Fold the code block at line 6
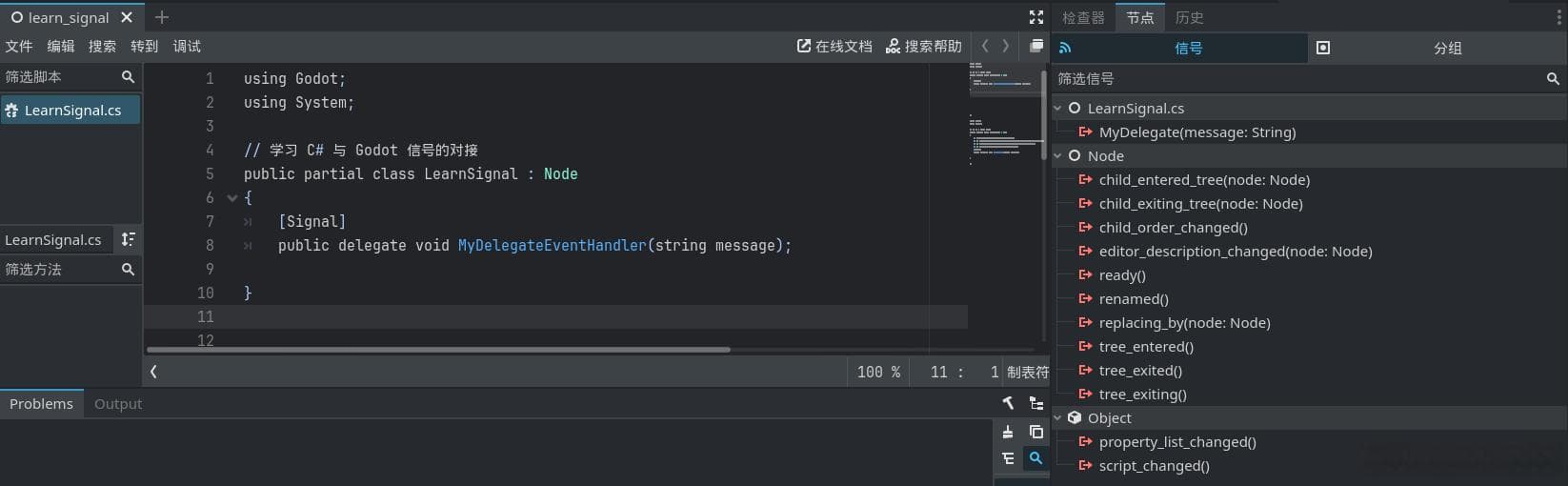Screen dimensions: 1568x486 click(231, 198)
